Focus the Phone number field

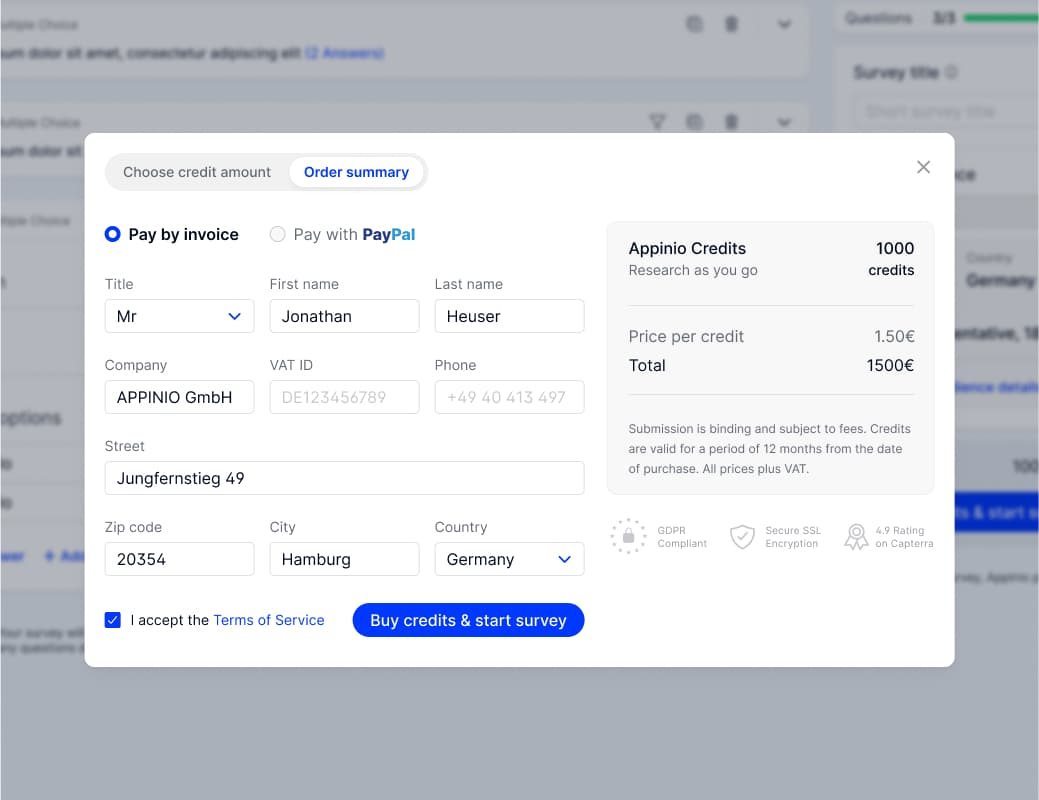coord(510,397)
